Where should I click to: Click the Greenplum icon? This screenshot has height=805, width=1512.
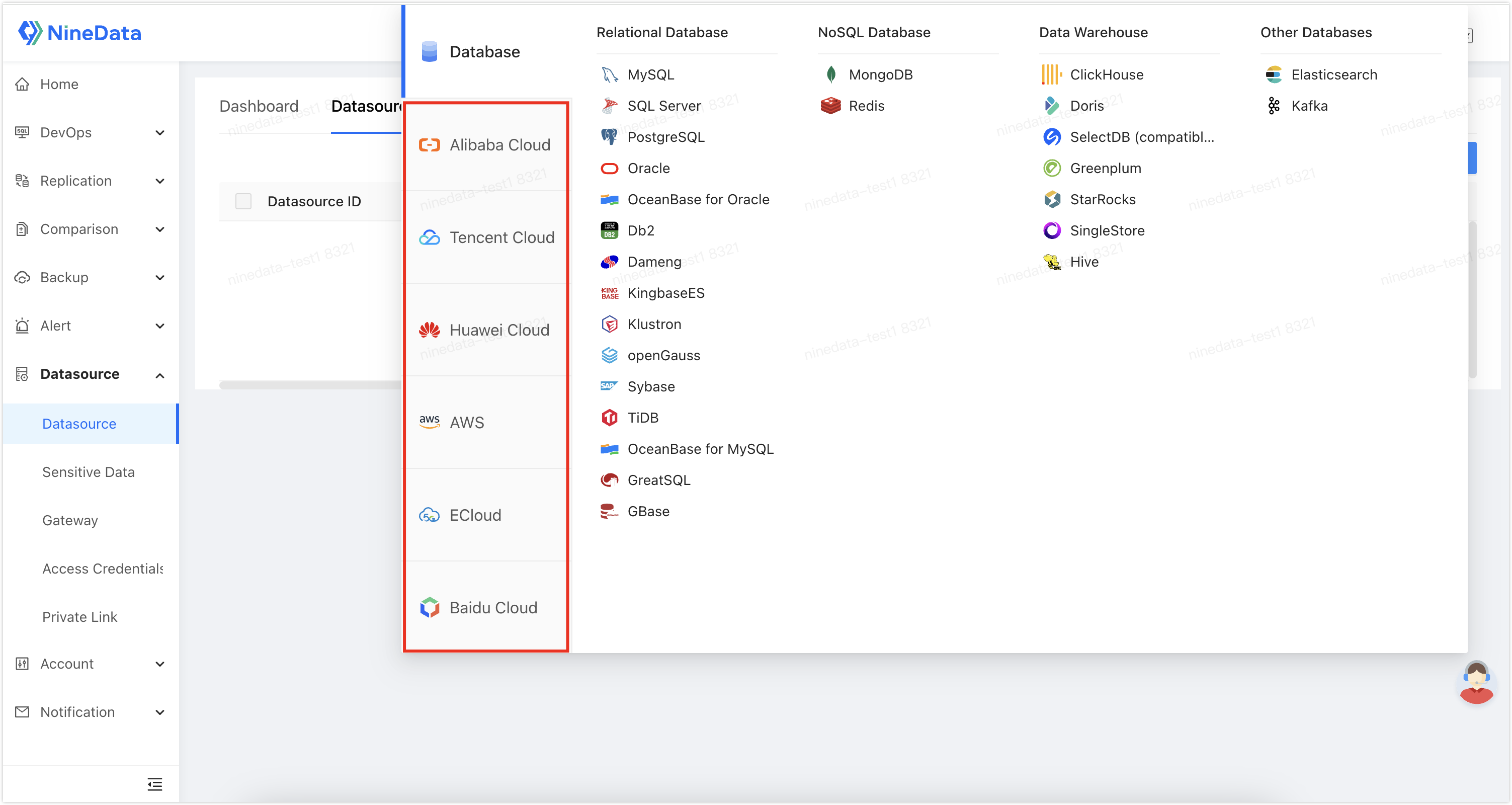coord(1052,169)
